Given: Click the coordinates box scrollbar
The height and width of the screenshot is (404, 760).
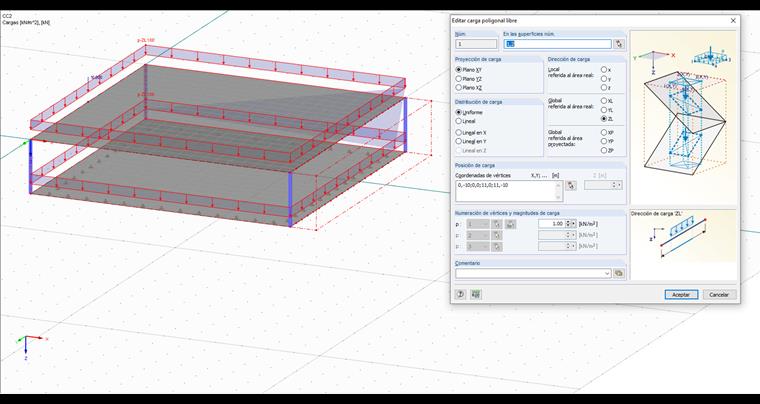Looking at the screenshot, I should [560, 191].
